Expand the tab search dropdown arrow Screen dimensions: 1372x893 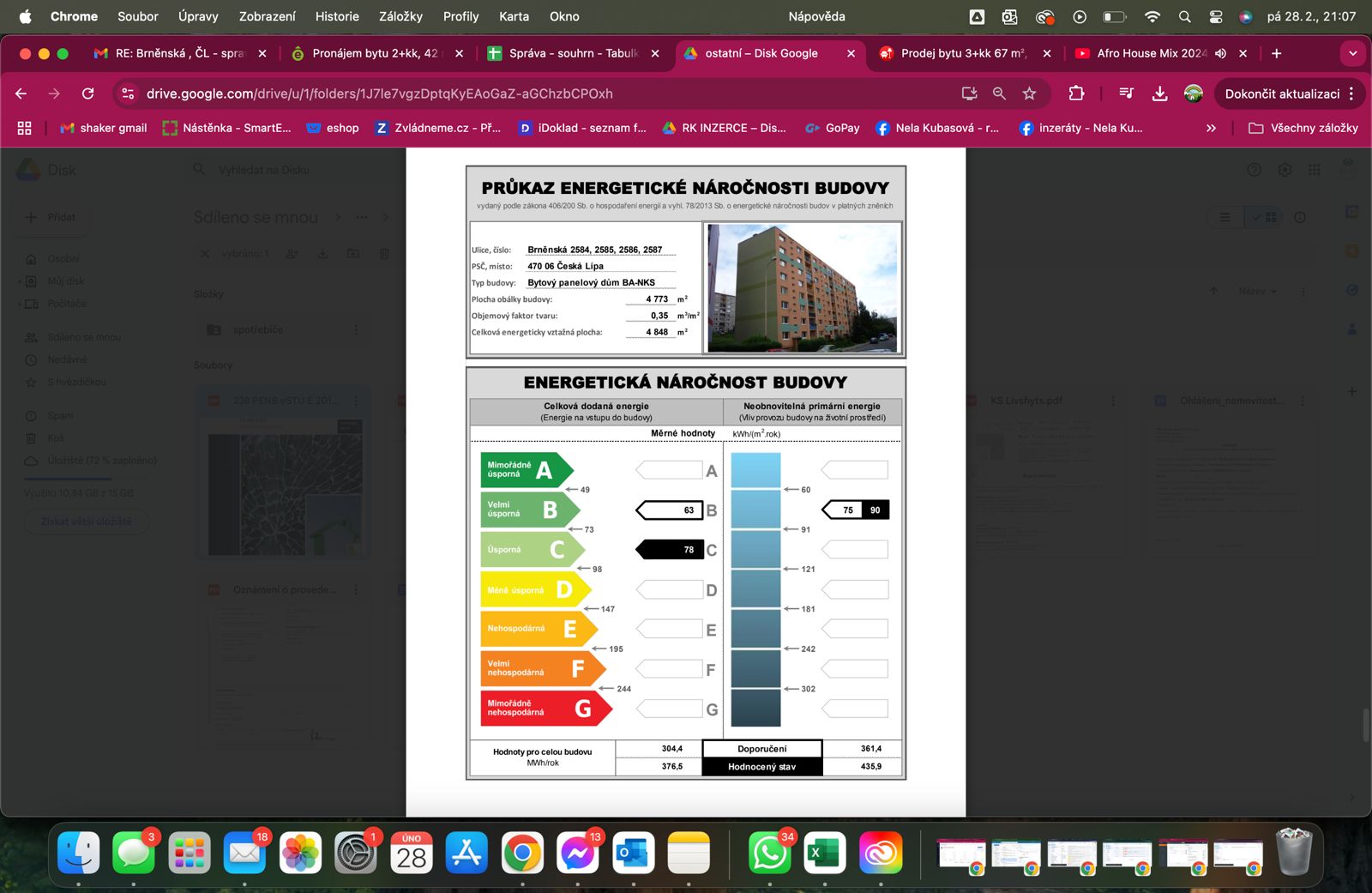tap(1352, 53)
